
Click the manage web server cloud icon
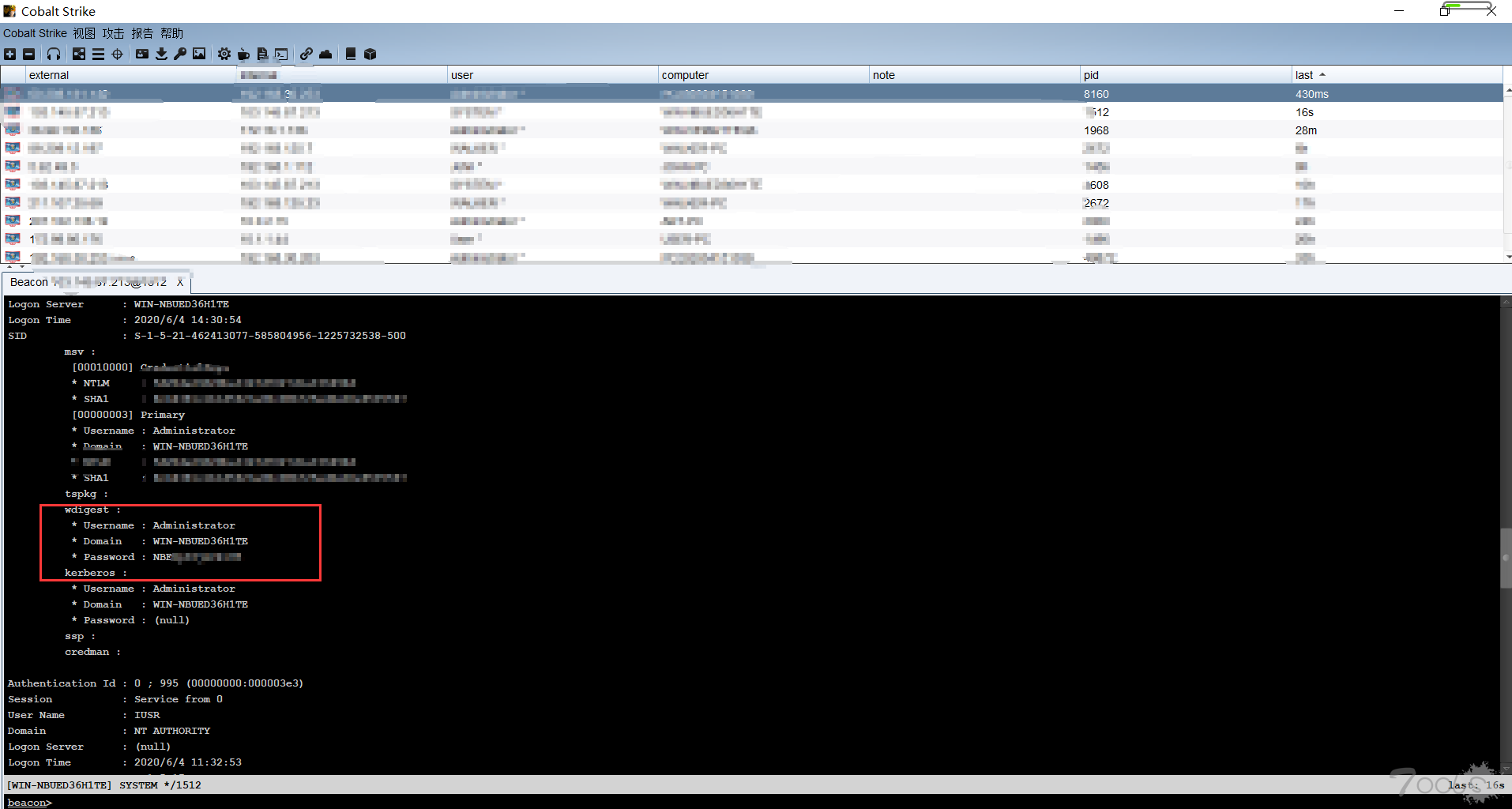click(325, 55)
